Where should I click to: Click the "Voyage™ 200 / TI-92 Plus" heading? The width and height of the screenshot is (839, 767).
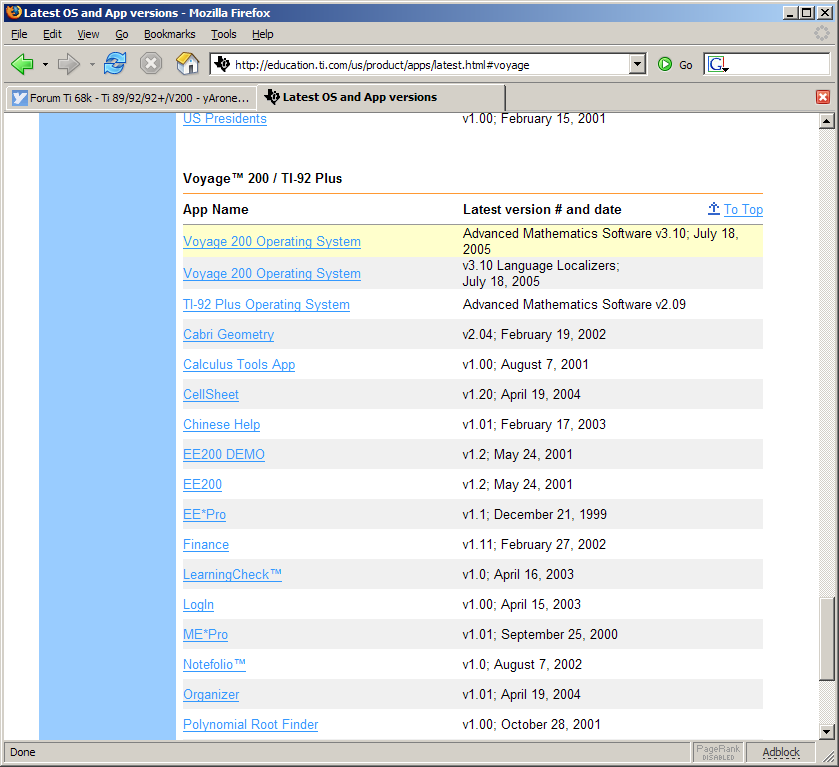pyautogui.click(x=262, y=178)
